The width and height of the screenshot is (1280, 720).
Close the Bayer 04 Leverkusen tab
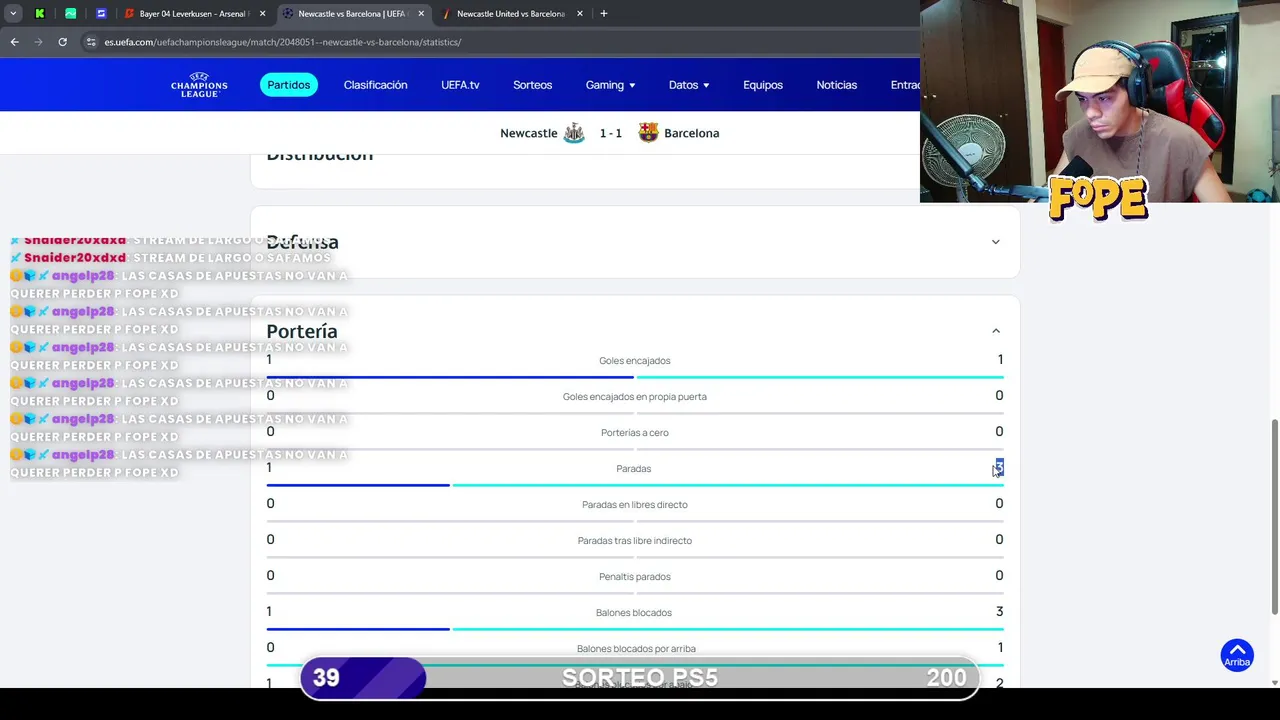(261, 14)
